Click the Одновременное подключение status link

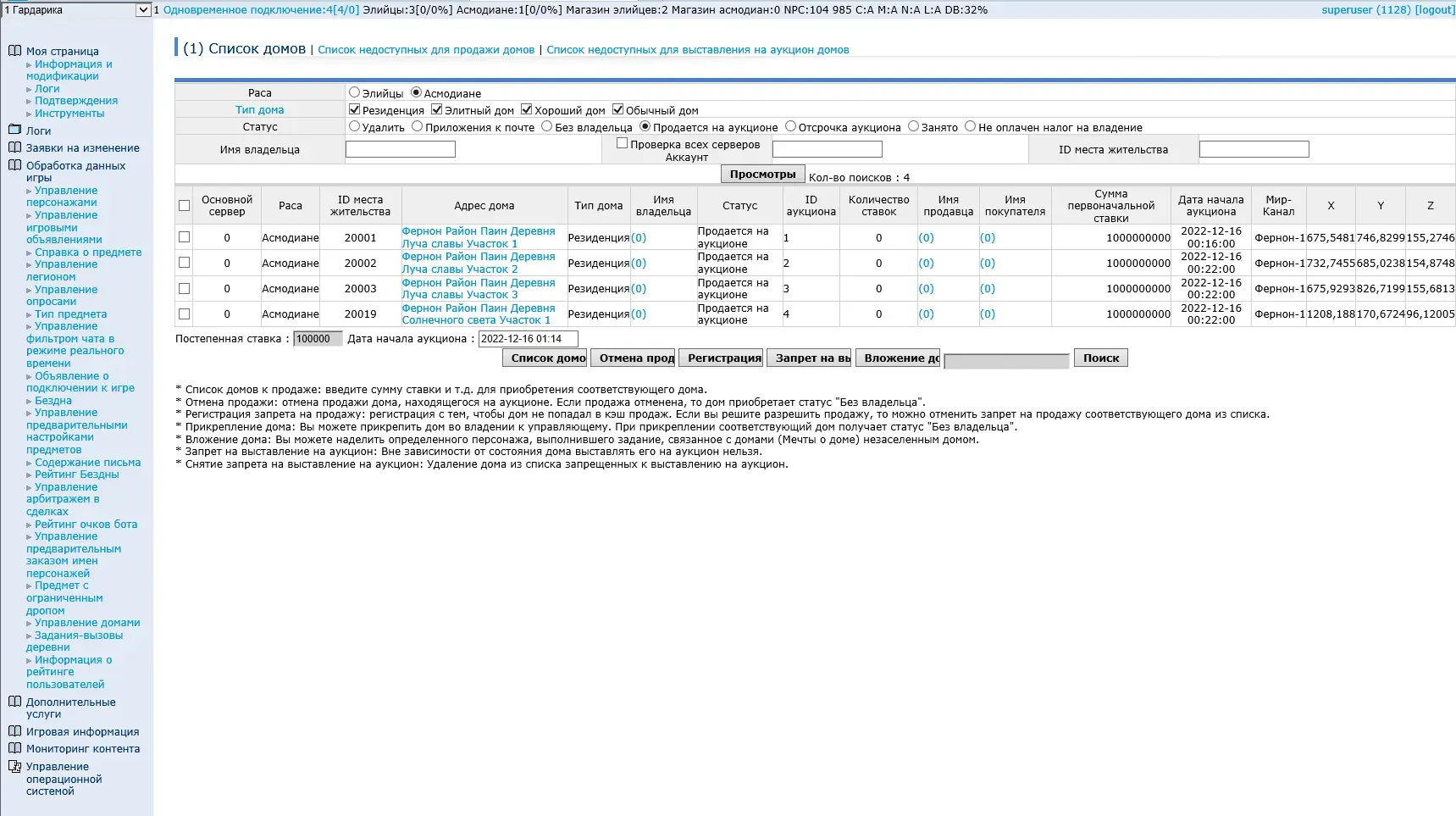point(261,10)
